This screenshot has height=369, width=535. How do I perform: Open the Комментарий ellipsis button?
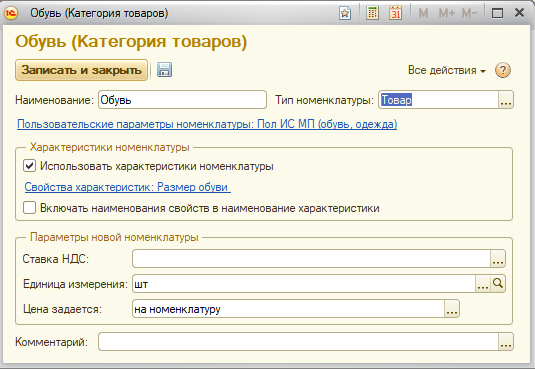tap(506, 342)
